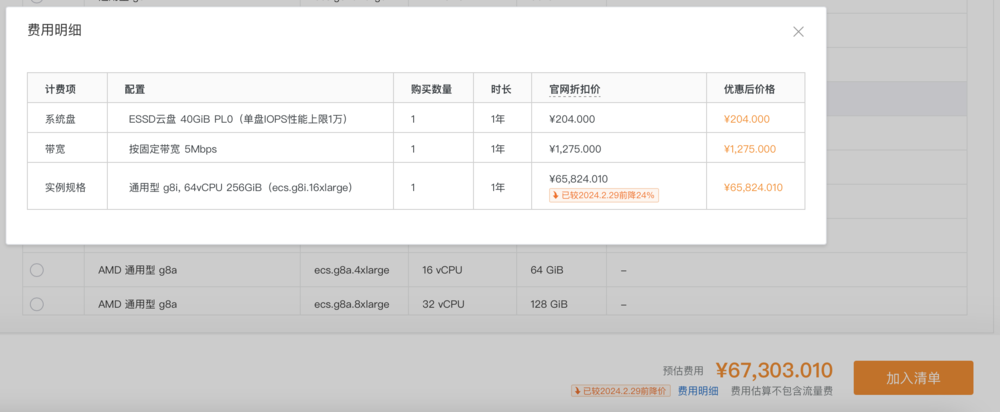Click the 加入清单 button
1000x412 pixels.
click(x=912, y=378)
